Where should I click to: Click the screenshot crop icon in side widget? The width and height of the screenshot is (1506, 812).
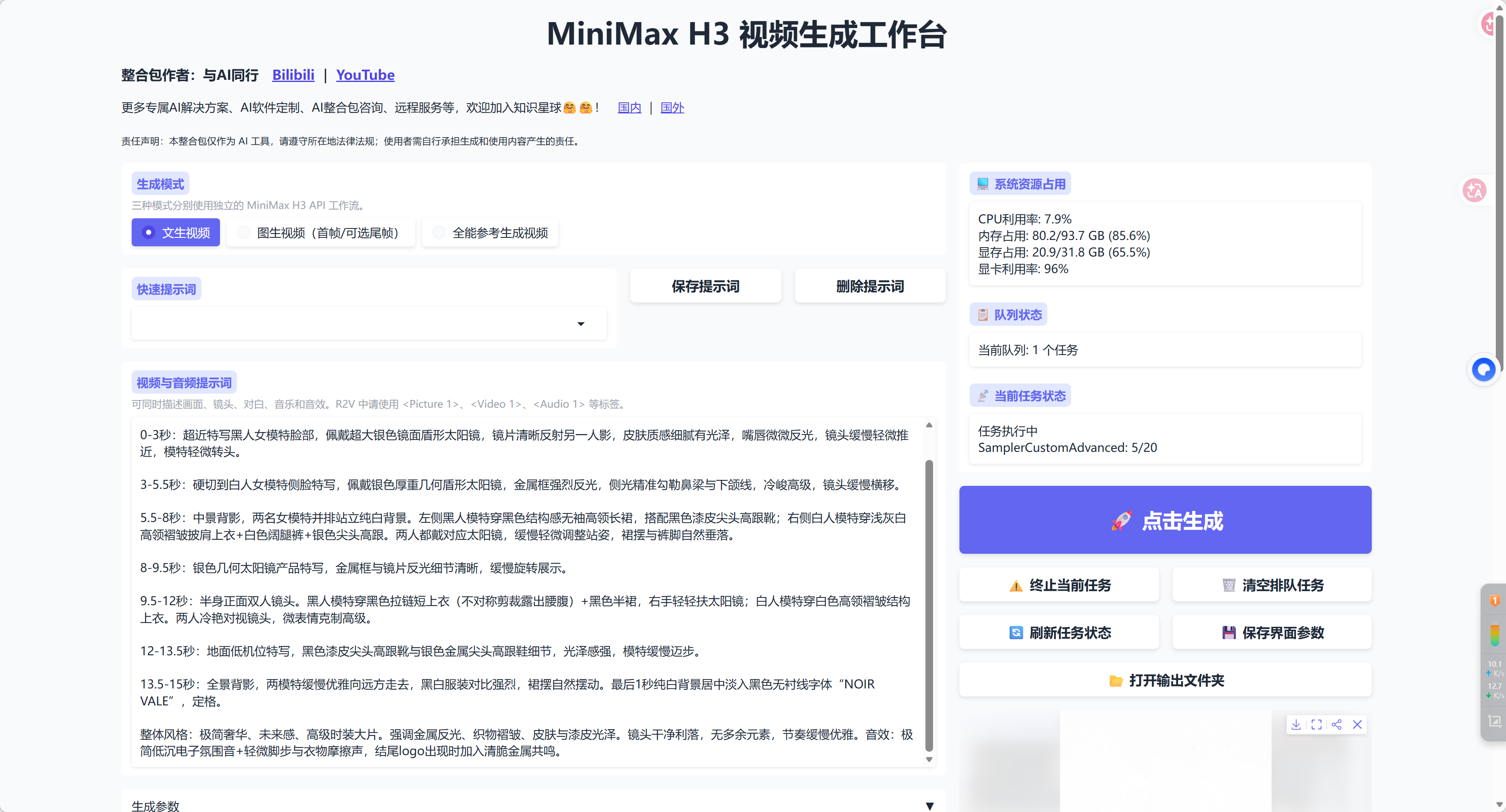(1494, 721)
